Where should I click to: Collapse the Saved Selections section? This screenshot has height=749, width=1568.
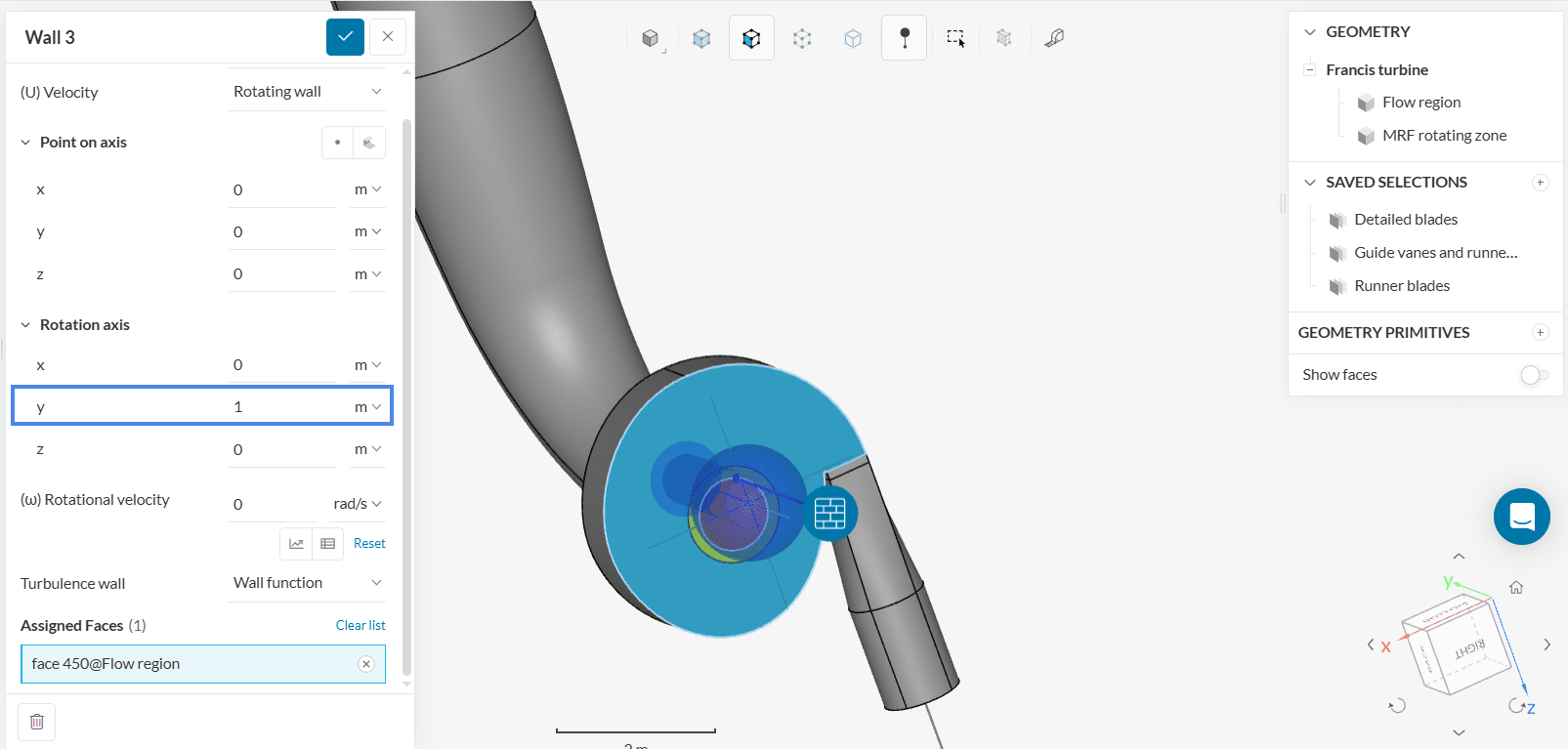tap(1310, 183)
